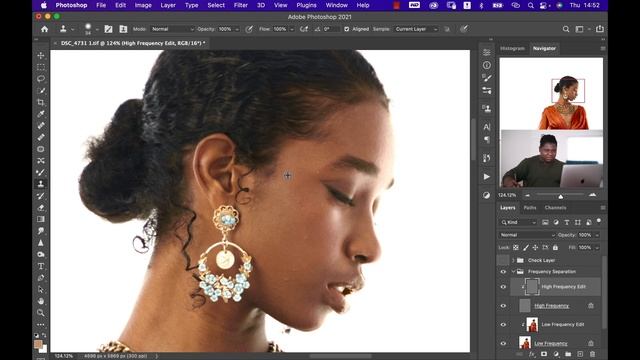
Task: Select the Lasso tool
Action: pyautogui.click(x=41, y=79)
